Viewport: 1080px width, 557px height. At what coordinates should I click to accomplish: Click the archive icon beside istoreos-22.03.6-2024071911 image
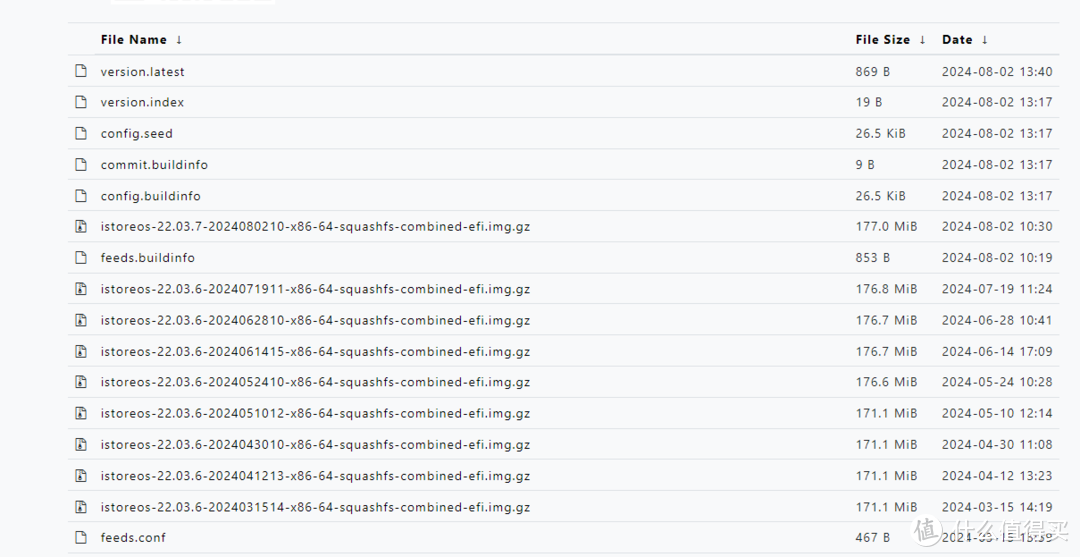(81, 288)
